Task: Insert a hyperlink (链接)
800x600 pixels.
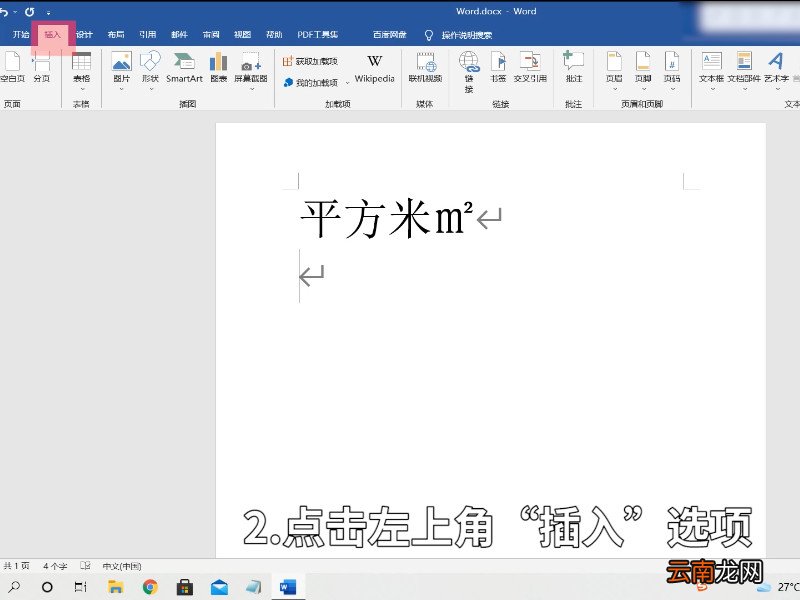Action: pos(469,71)
